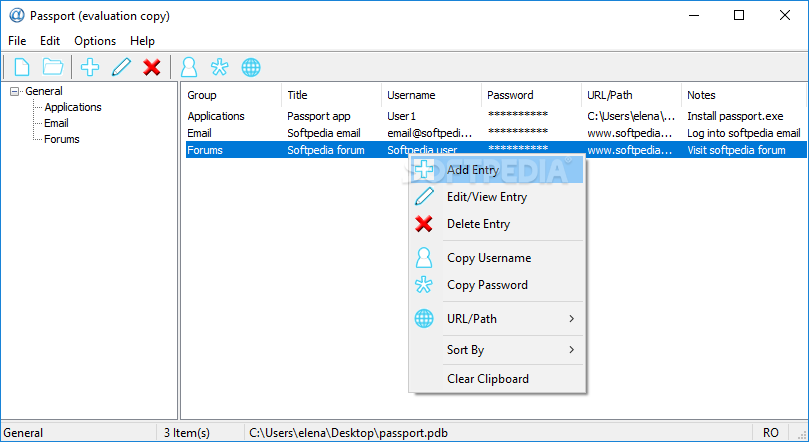Click the person icon beside Copy Username
The width and height of the screenshot is (809, 442).
pyautogui.click(x=424, y=257)
